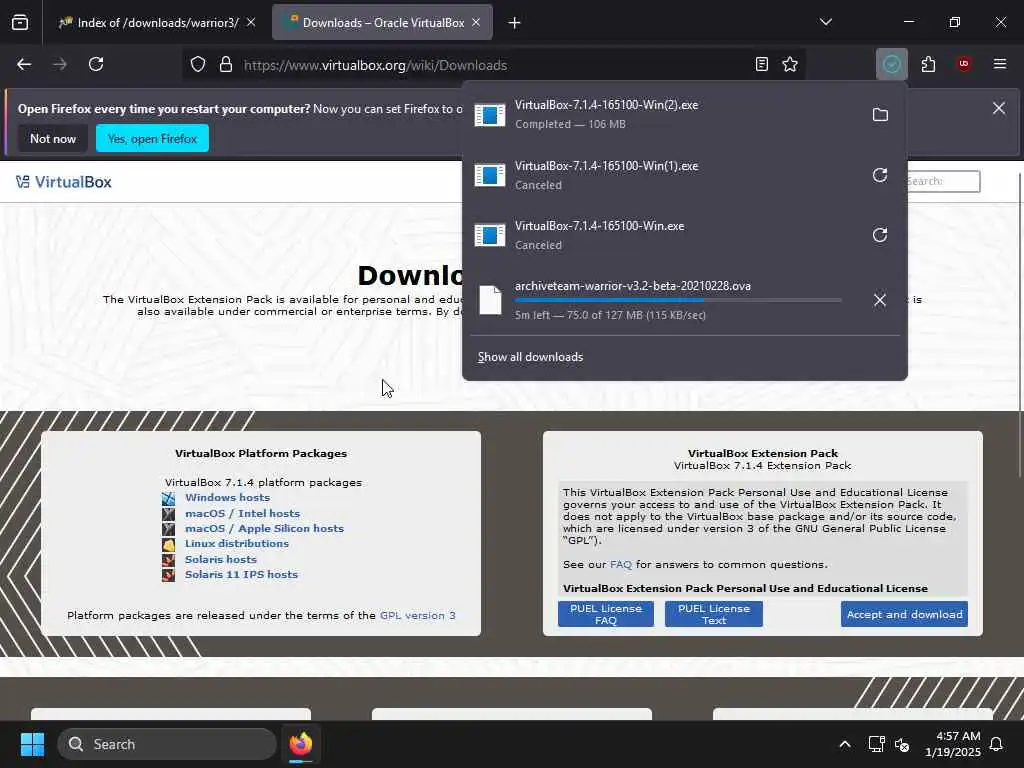Reload the current page
This screenshot has height=768, width=1024.
point(96,64)
